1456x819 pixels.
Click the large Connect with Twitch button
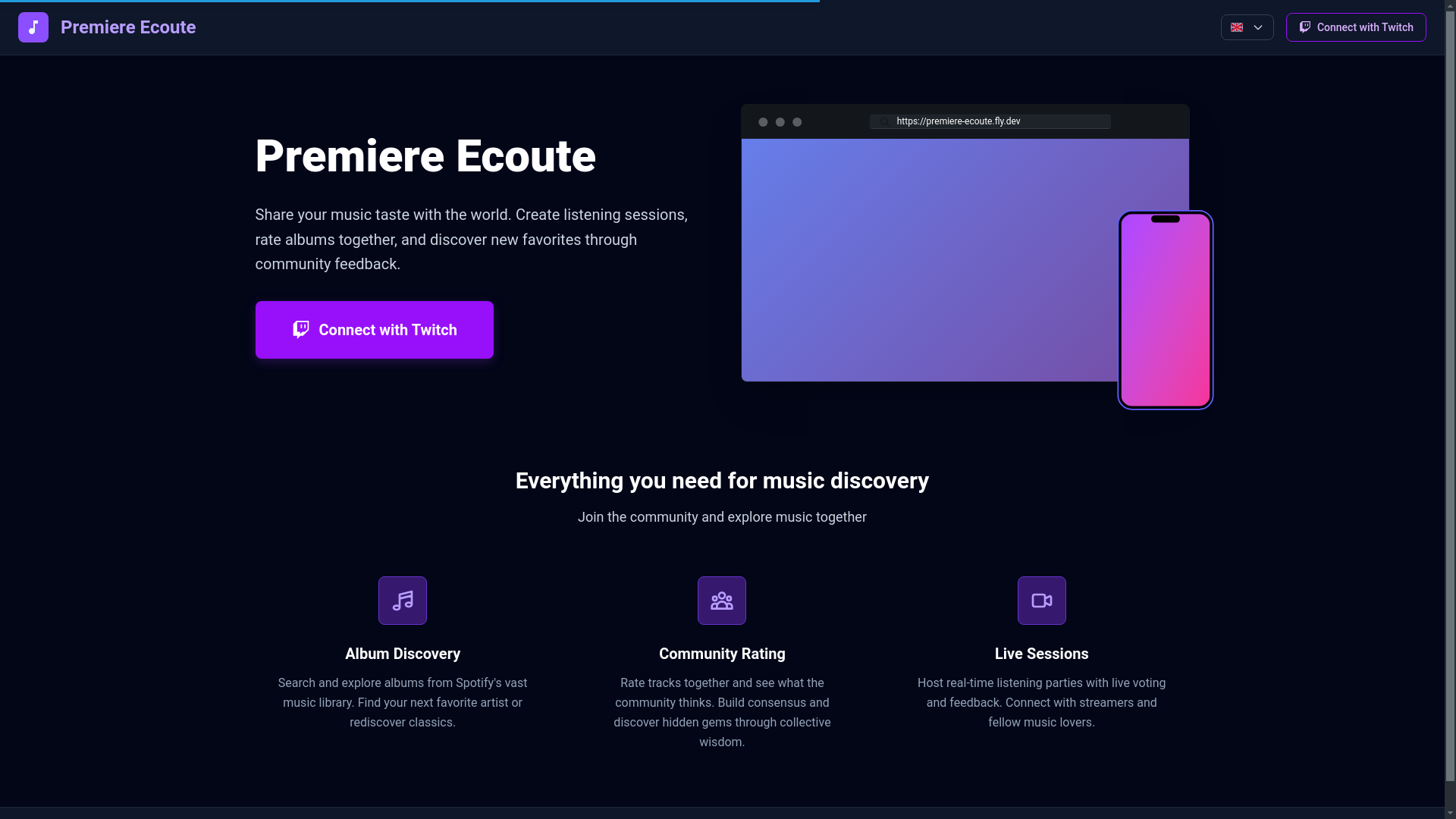375,330
